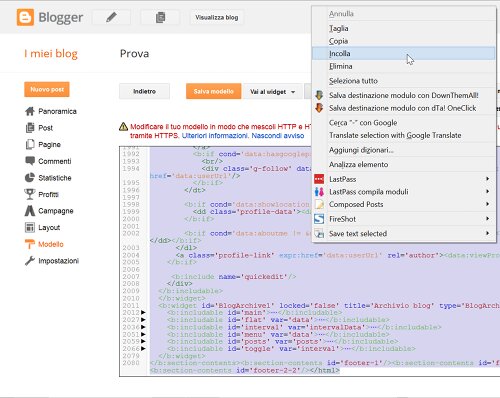500x398 pixels.
Task: Click the Blogger logo icon
Action: click(x=25, y=17)
